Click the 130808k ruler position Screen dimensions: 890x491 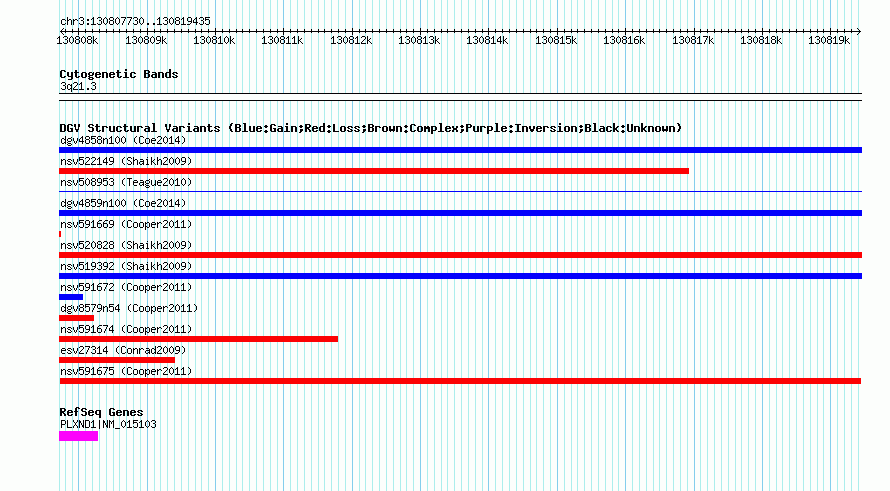click(77, 40)
